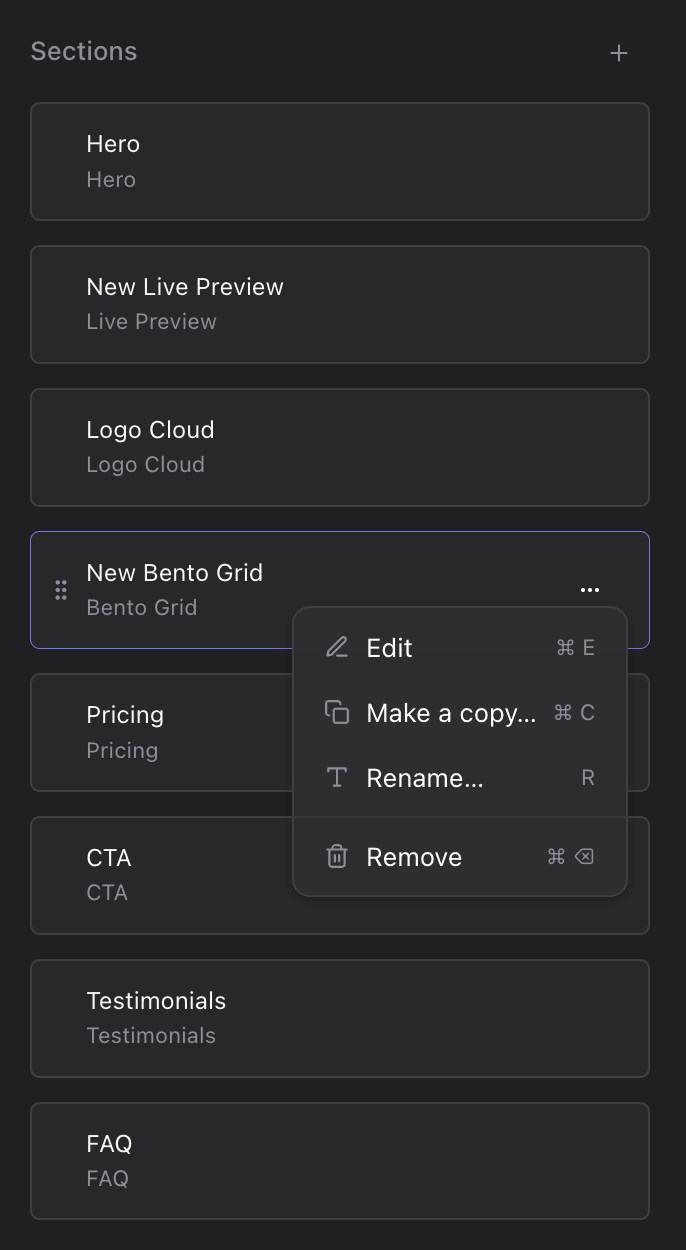Image resolution: width=686 pixels, height=1250 pixels.
Task: Click the ⌘ E shortcut hint
Action: 576,648
